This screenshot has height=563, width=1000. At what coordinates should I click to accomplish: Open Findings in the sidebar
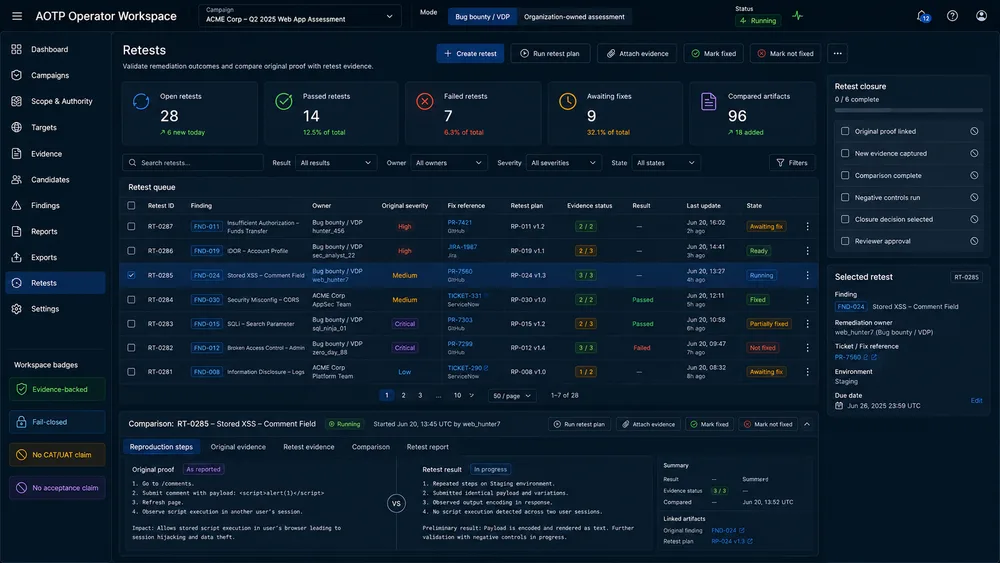point(55,205)
